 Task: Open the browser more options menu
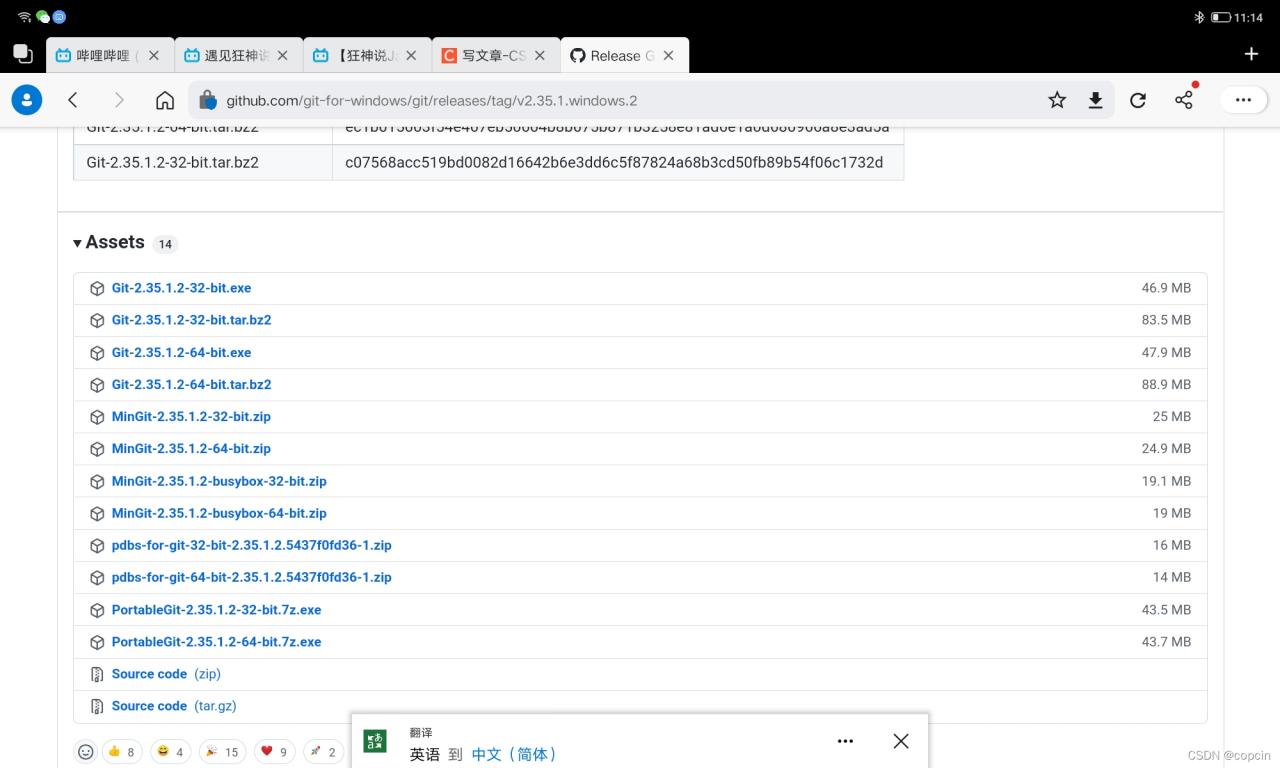point(1243,100)
